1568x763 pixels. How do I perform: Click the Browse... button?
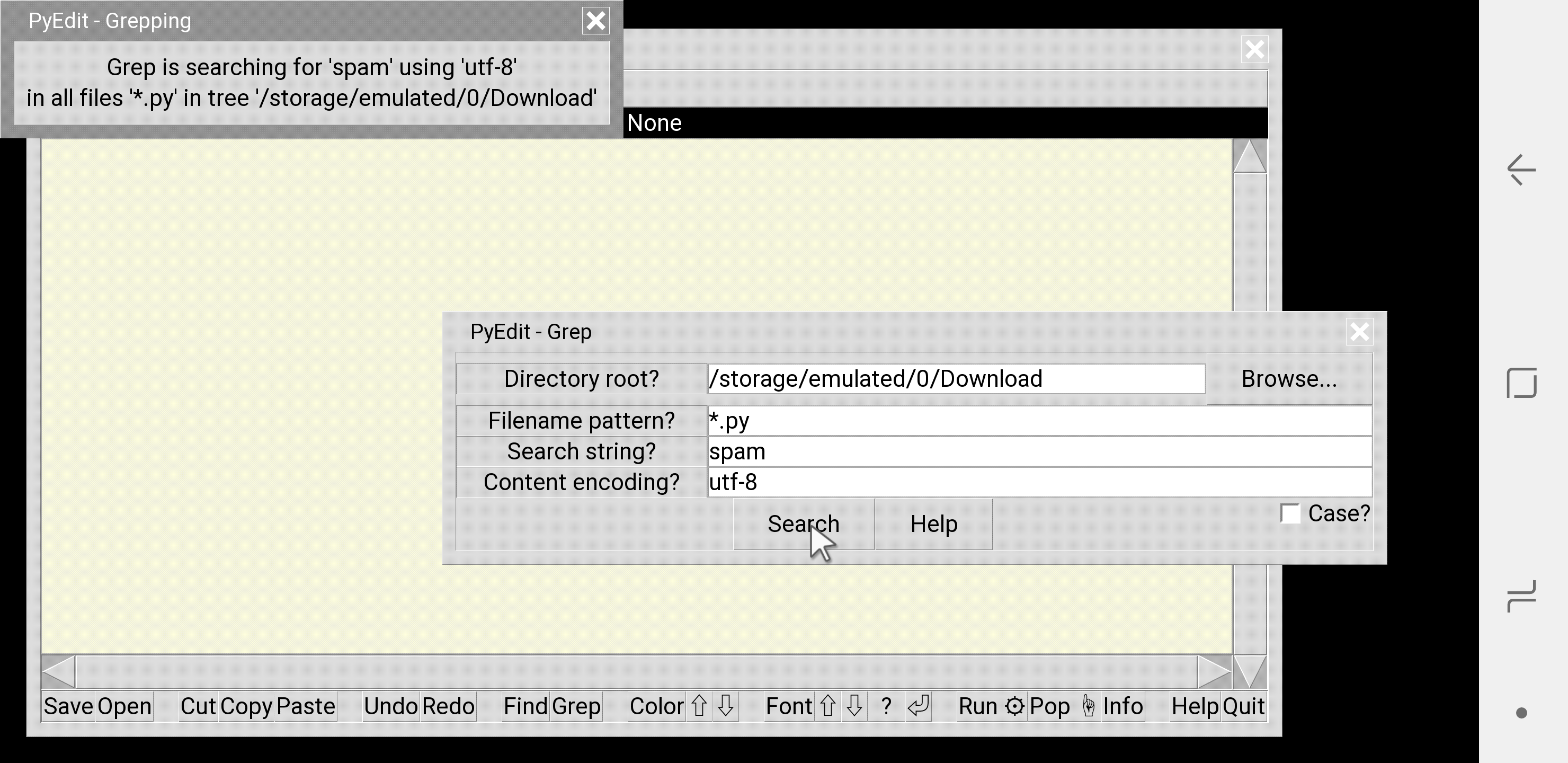[1289, 379]
